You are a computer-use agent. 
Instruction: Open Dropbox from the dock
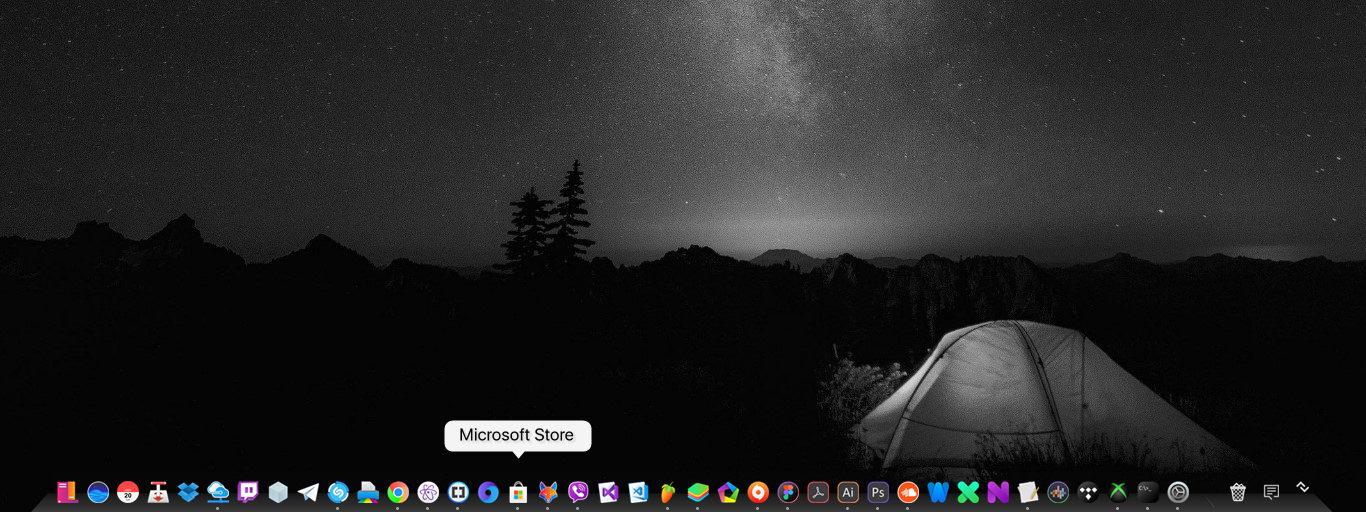point(188,492)
